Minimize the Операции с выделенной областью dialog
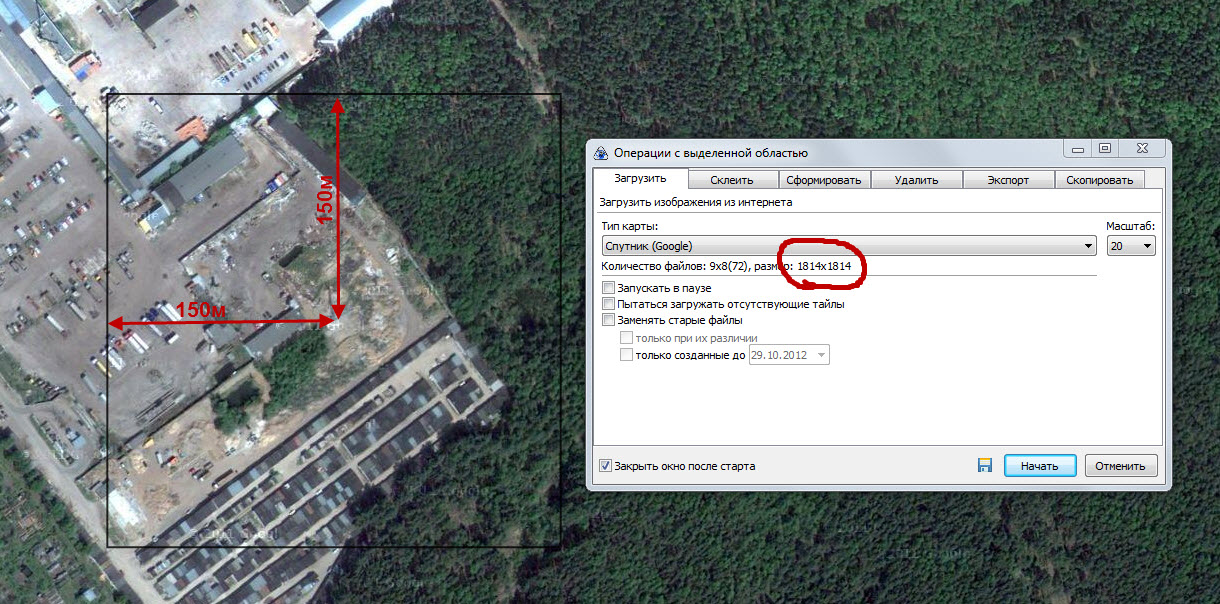The height and width of the screenshot is (604, 1220). coord(1077,149)
